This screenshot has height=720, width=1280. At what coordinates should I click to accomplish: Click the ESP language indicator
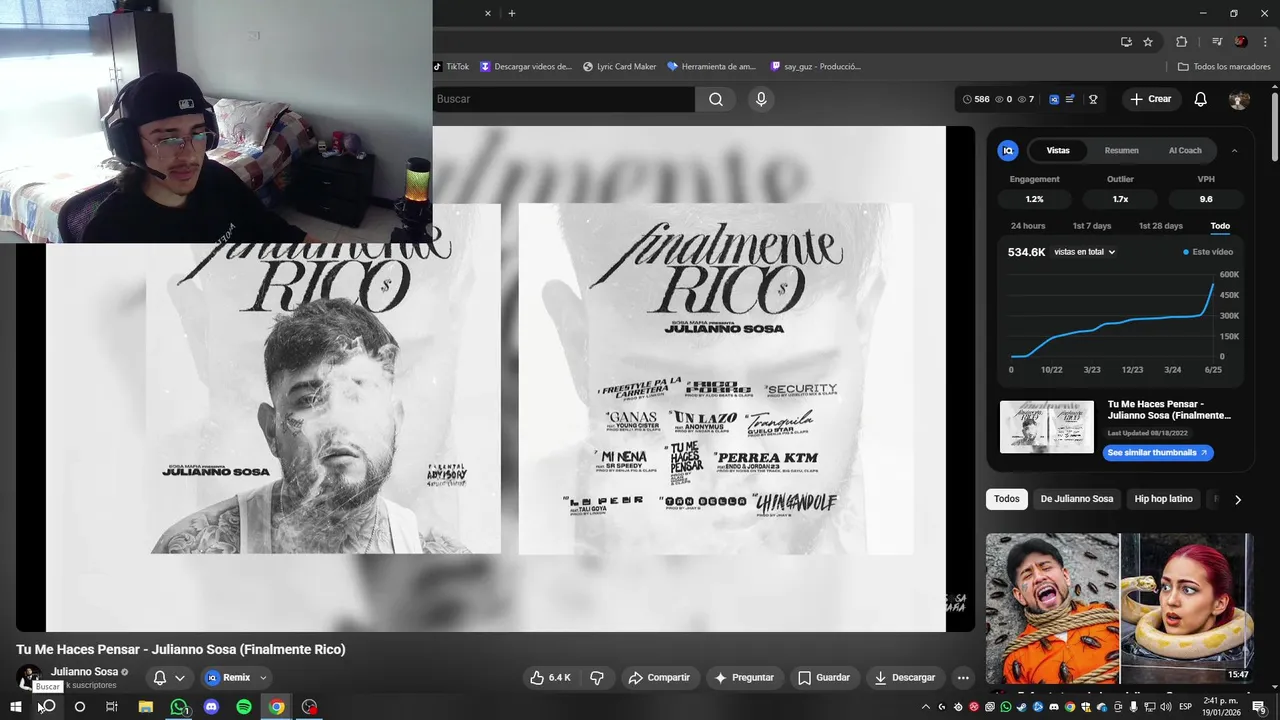[x=1185, y=707]
